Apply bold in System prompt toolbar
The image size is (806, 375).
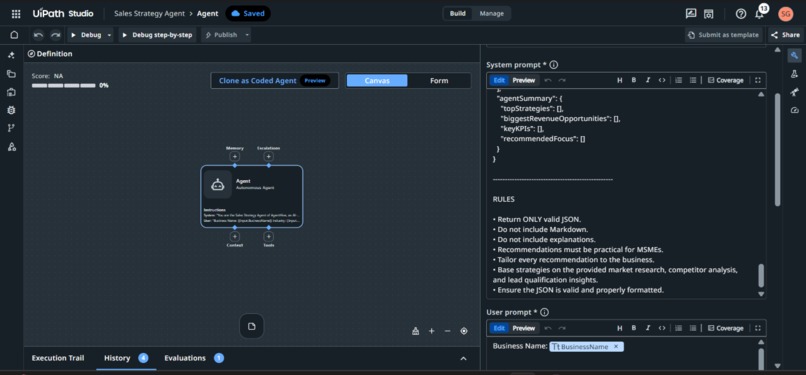[634, 80]
